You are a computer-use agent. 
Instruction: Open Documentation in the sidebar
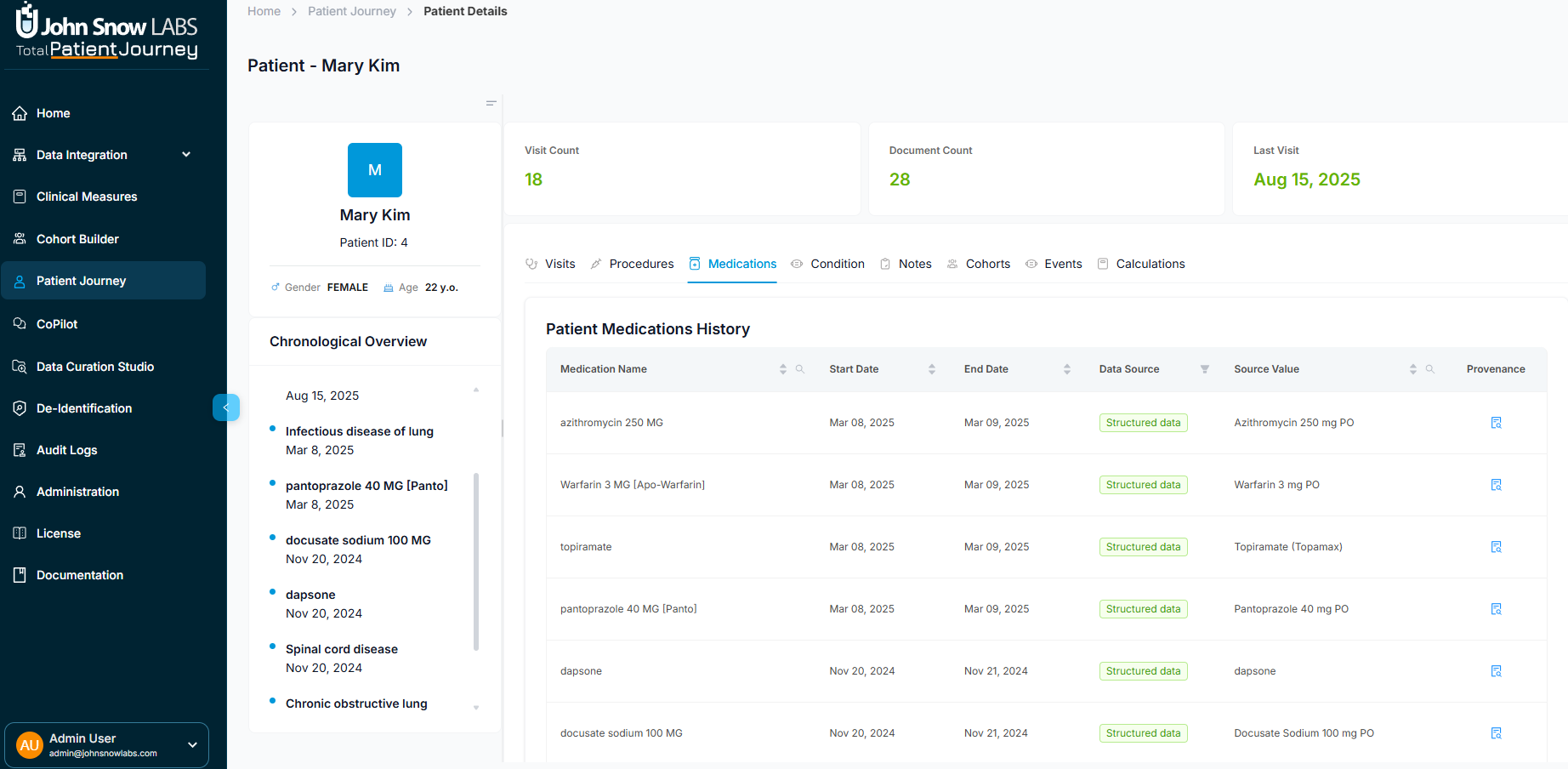pyautogui.click(x=79, y=575)
